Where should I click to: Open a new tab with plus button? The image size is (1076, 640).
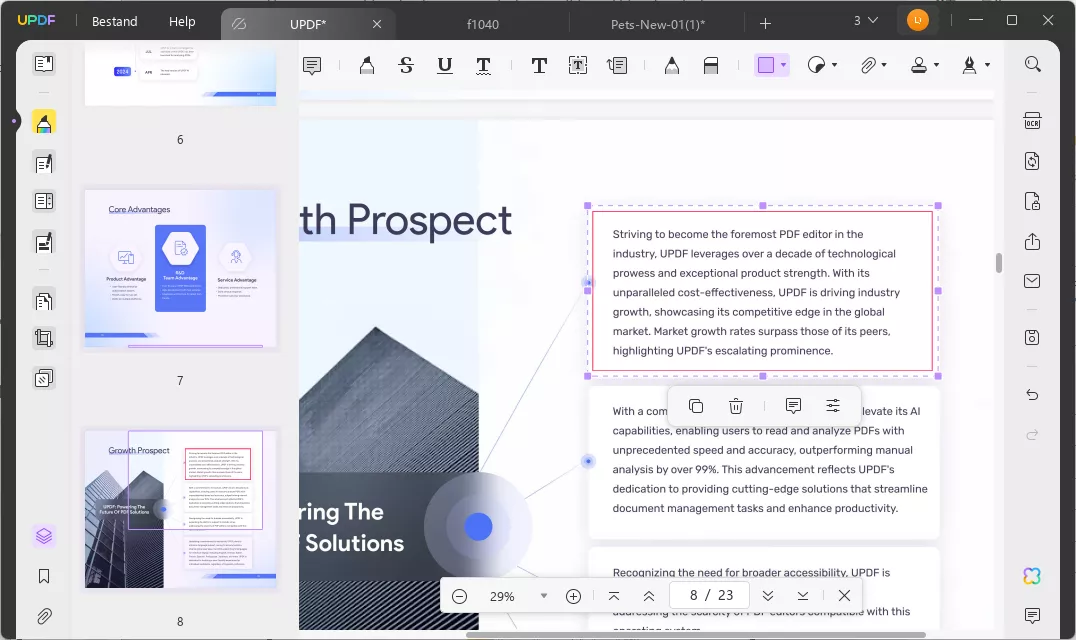tap(765, 24)
